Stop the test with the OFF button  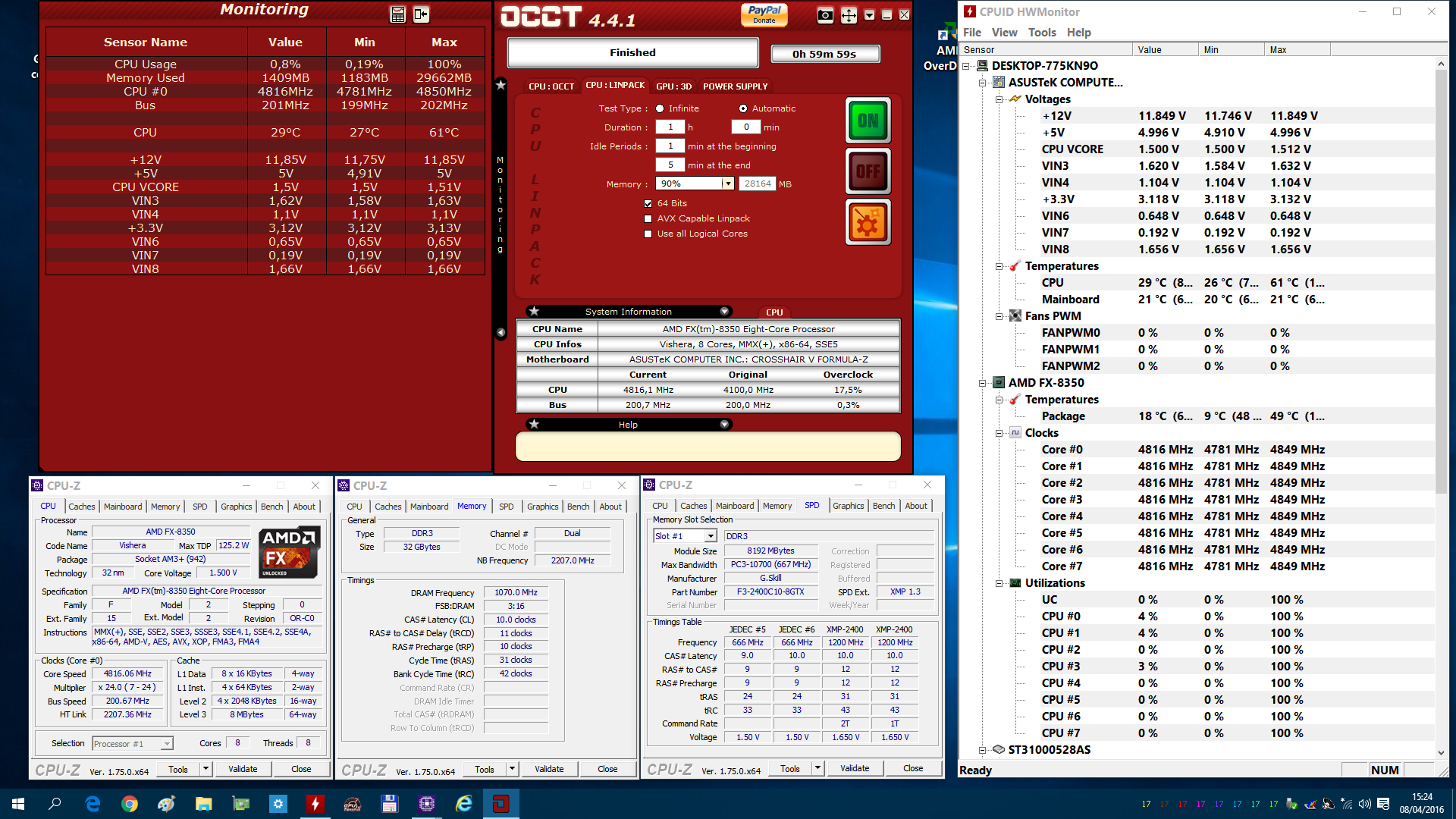pos(868,171)
